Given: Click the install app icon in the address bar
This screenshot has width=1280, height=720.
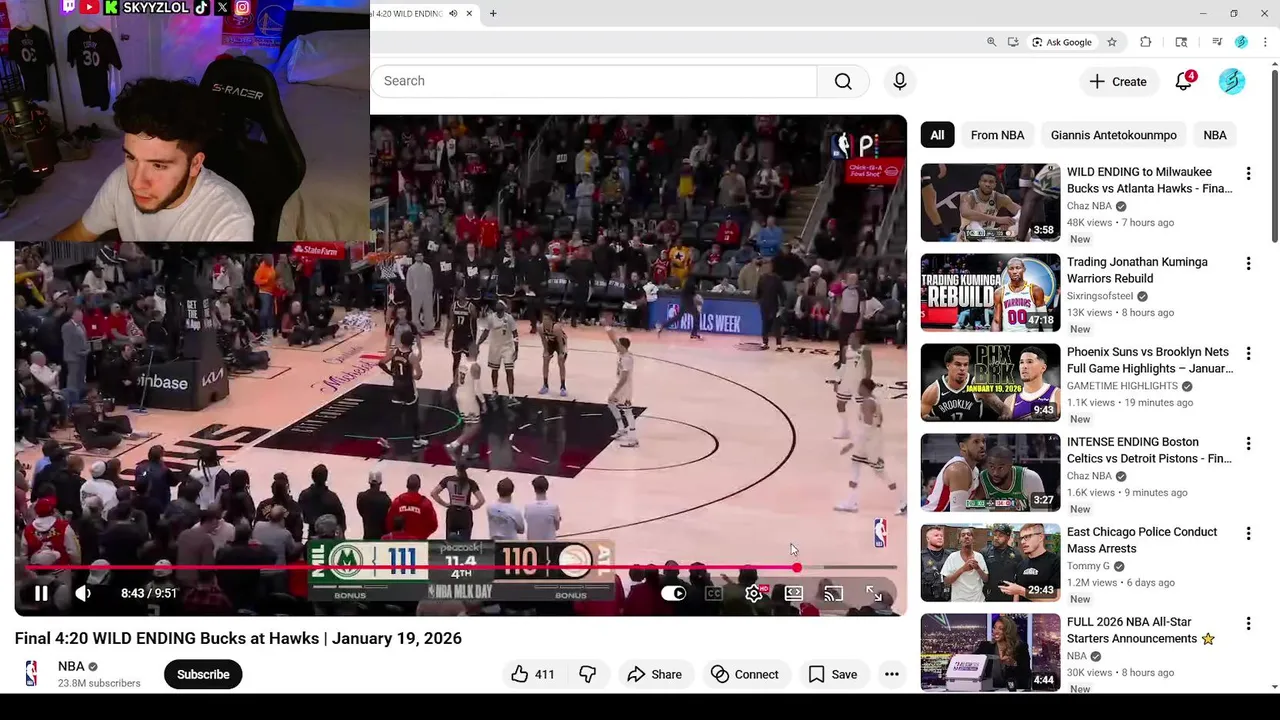Looking at the screenshot, I should pos(1013,42).
